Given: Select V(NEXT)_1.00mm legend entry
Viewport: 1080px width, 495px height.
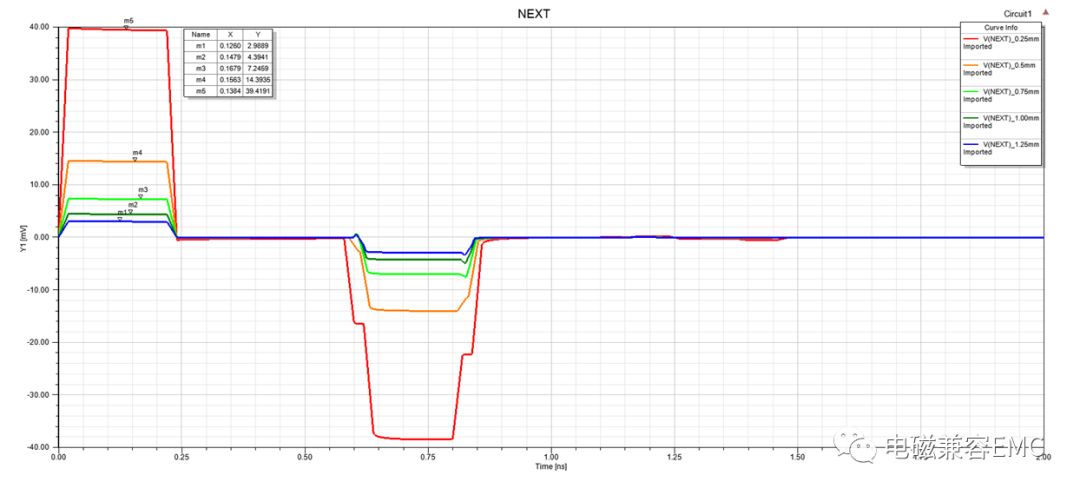Looking at the screenshot, I should [1011, 118].
